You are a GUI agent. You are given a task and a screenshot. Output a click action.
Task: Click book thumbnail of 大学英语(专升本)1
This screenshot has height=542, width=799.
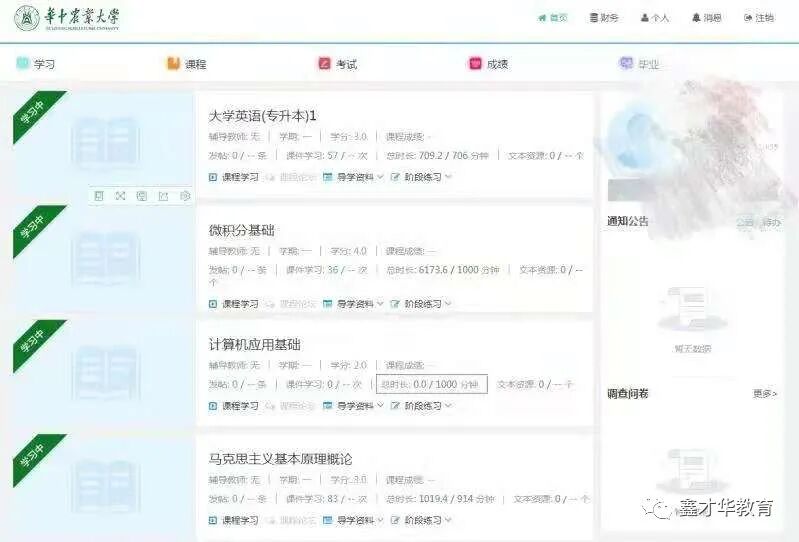(106, 144)
